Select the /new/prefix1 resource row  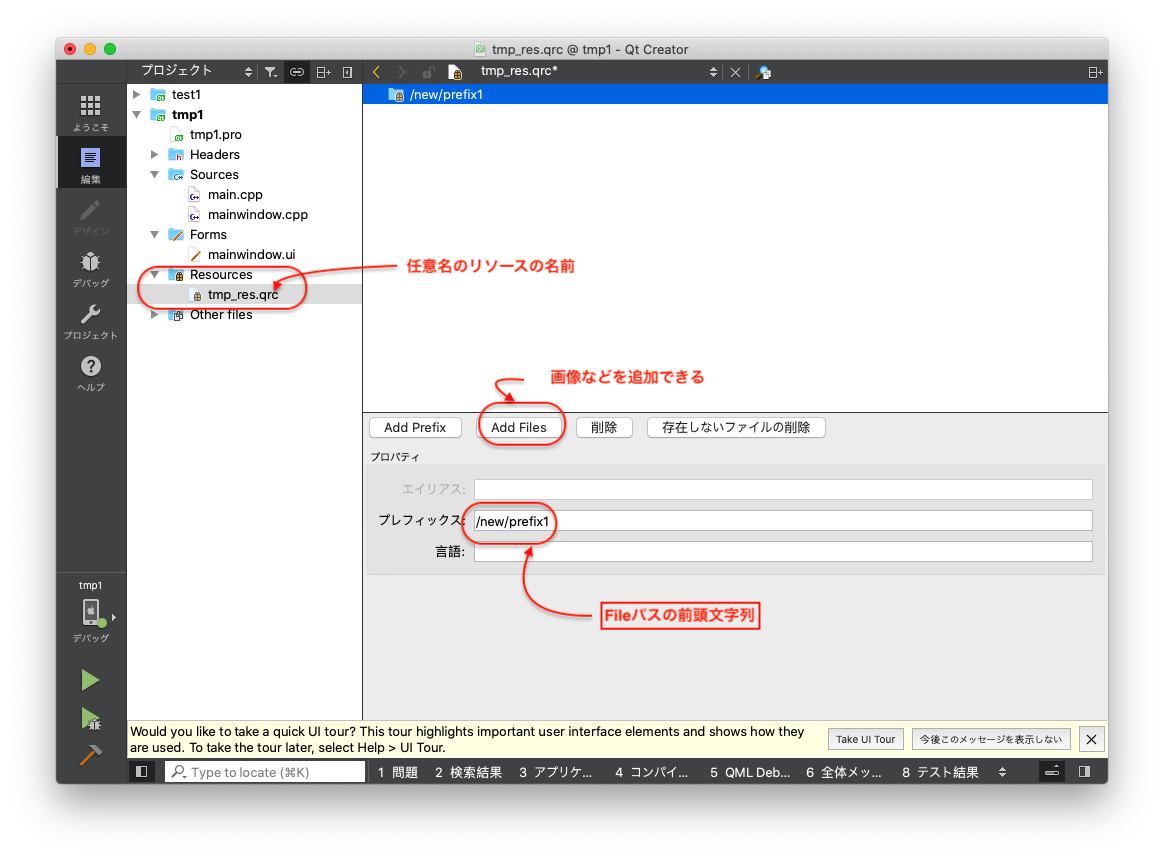(x=735, y=94)
